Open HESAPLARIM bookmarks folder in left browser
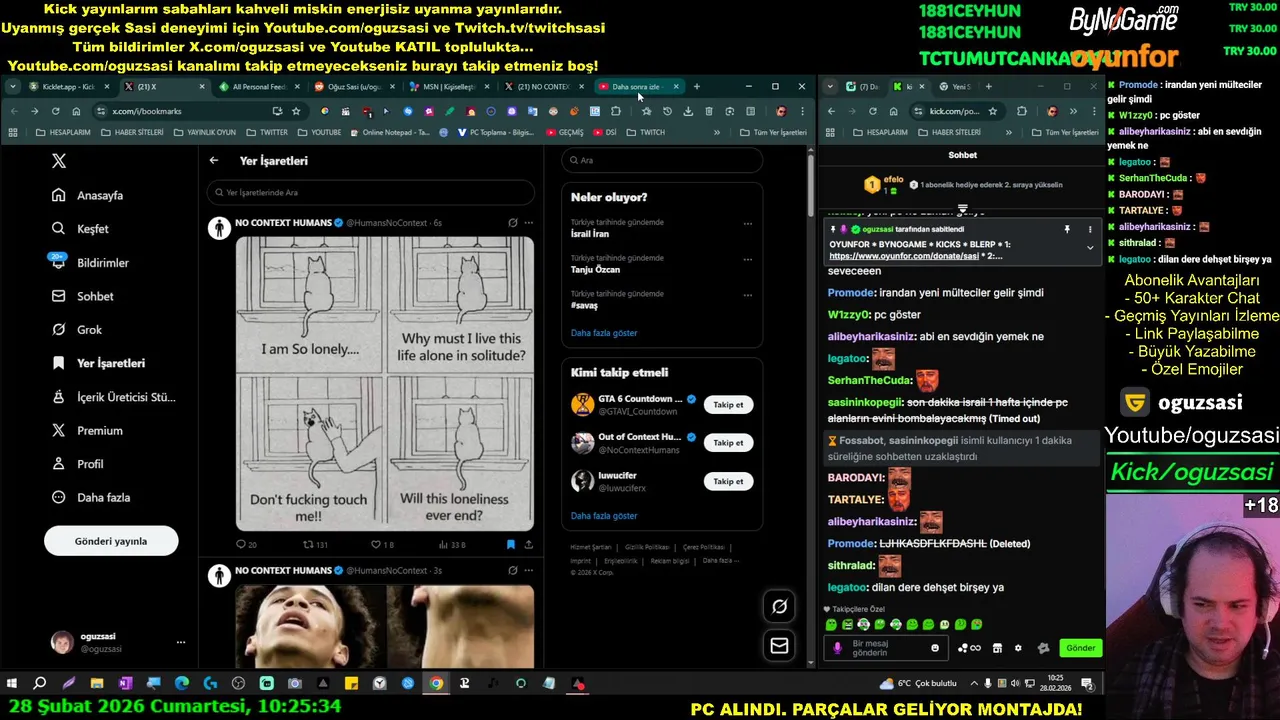Viewport: 1280px width, 720px height. click(x=65, y=132)
